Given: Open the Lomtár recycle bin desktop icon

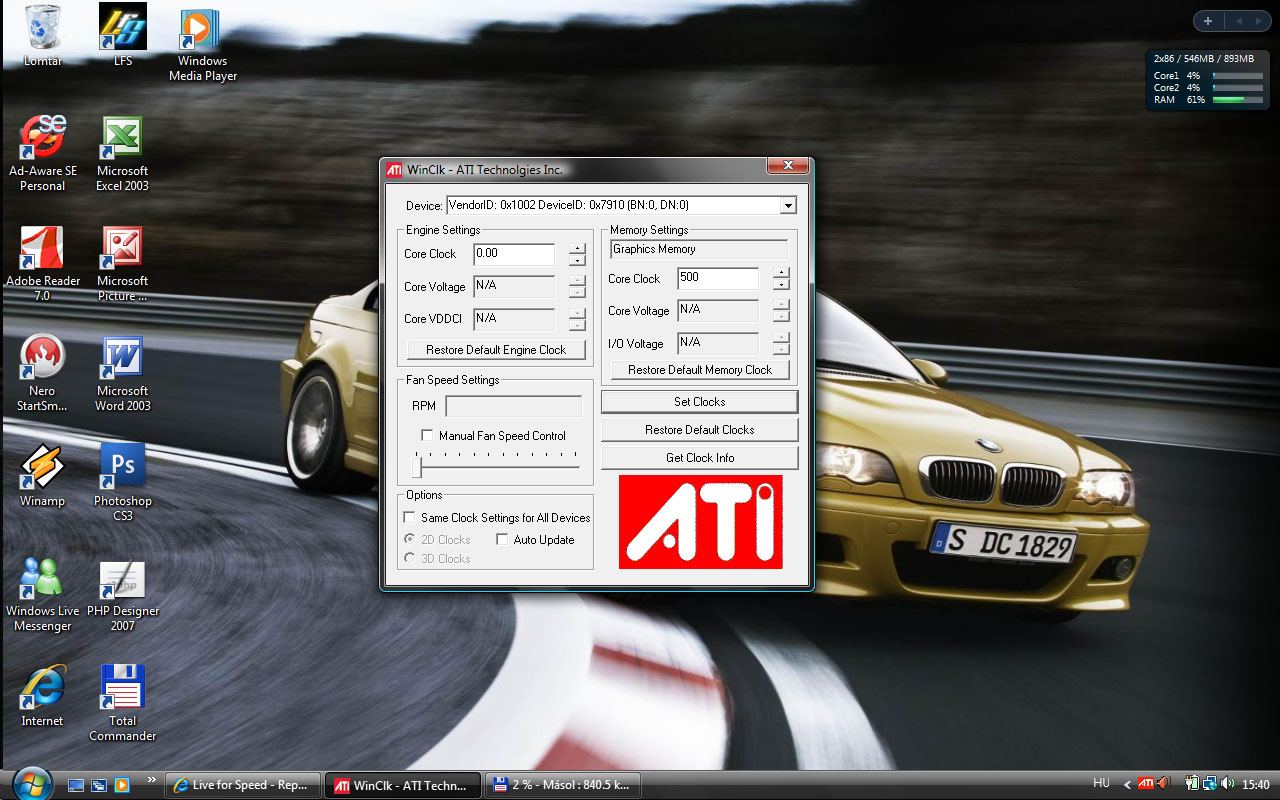Looking at the screenshot, I should pyautogui.click(x=43, y=35).
